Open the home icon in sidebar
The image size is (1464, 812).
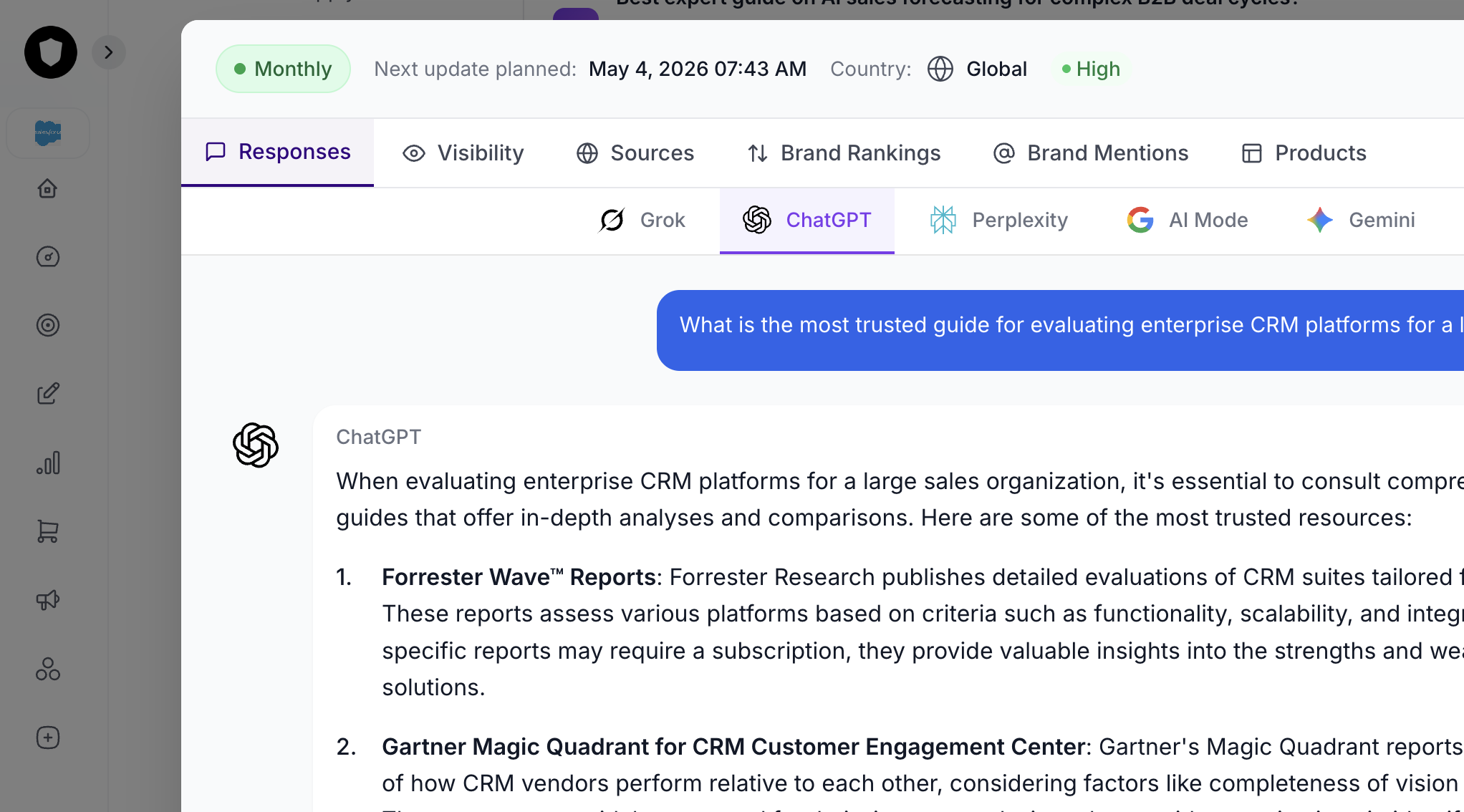(47, 188)
